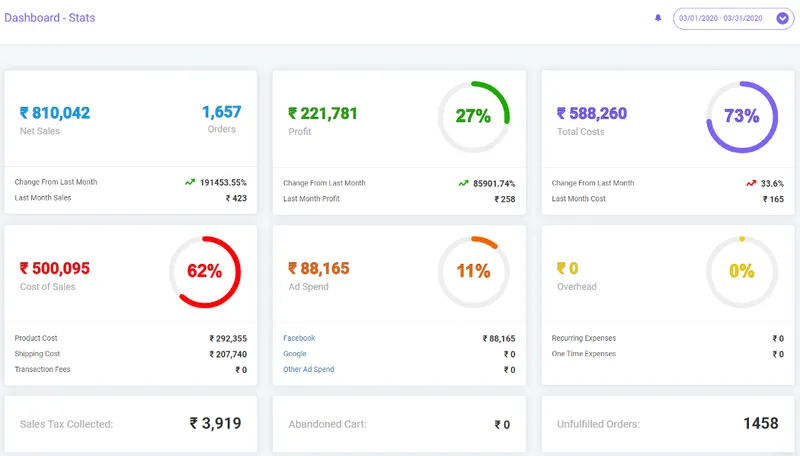Click the green Net Sales trend arrow

190,183
